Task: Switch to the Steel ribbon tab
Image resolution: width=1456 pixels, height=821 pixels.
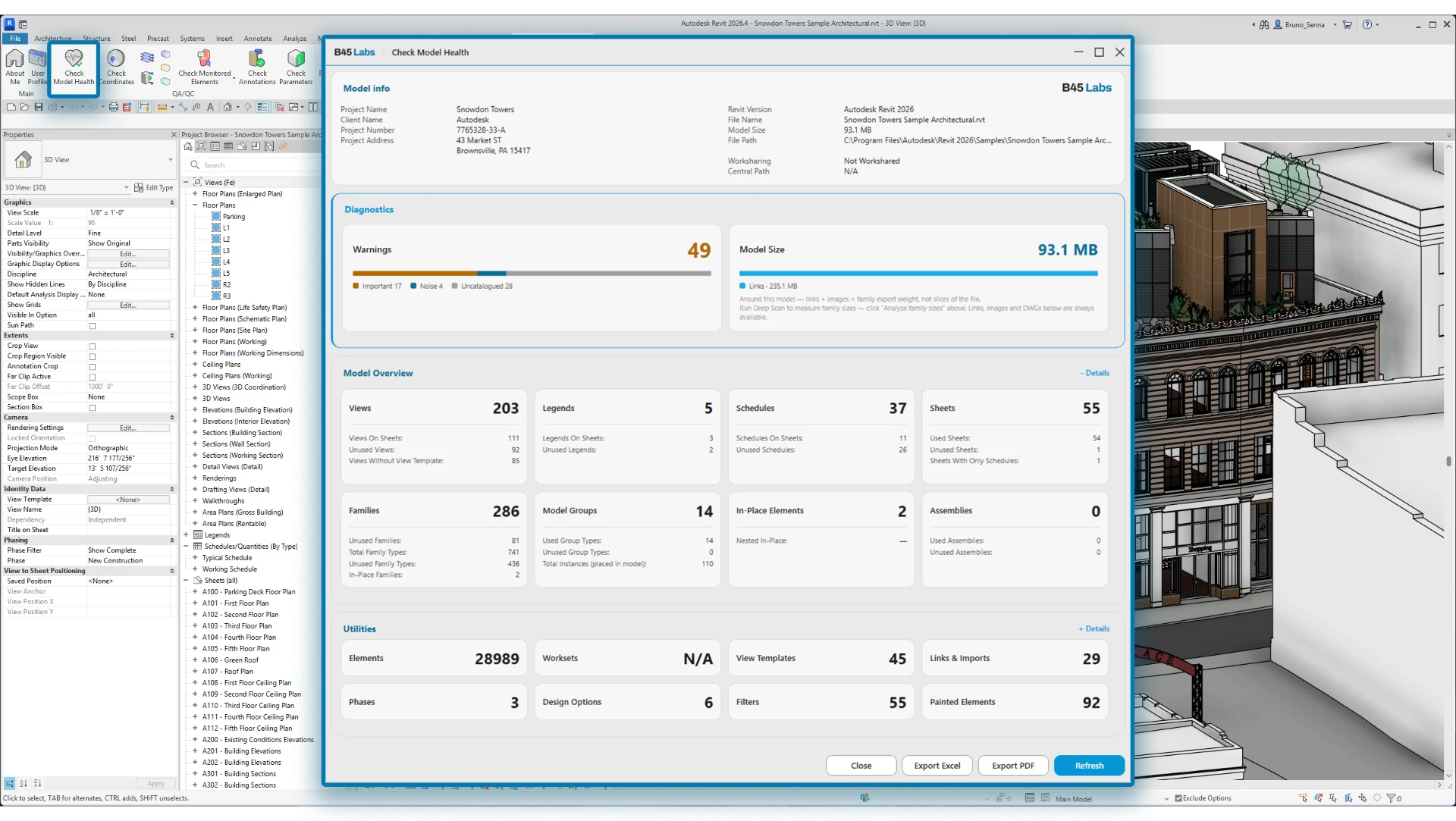Action: (x=129, y=39)
